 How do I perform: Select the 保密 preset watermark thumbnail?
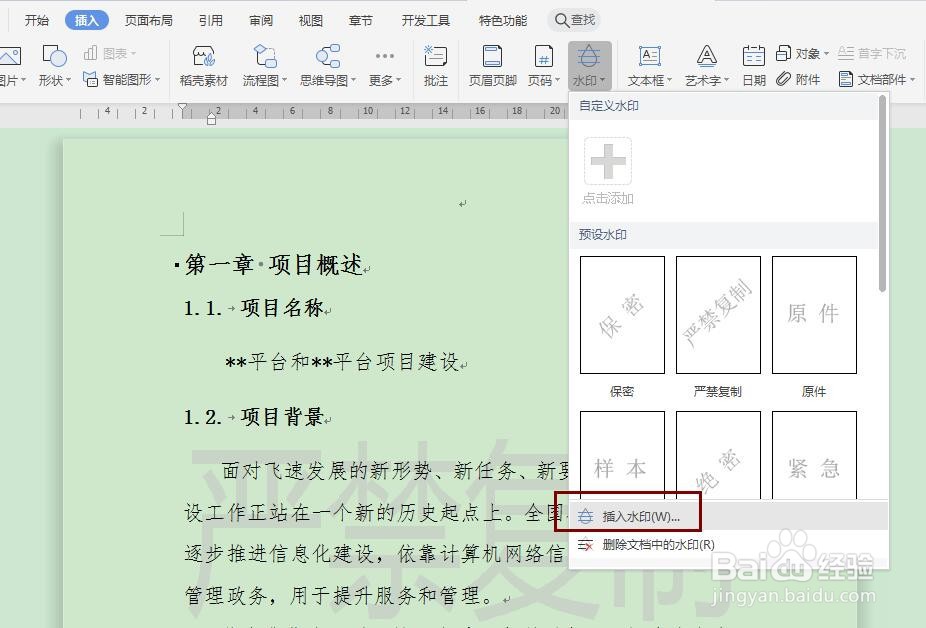pos(622,314)
